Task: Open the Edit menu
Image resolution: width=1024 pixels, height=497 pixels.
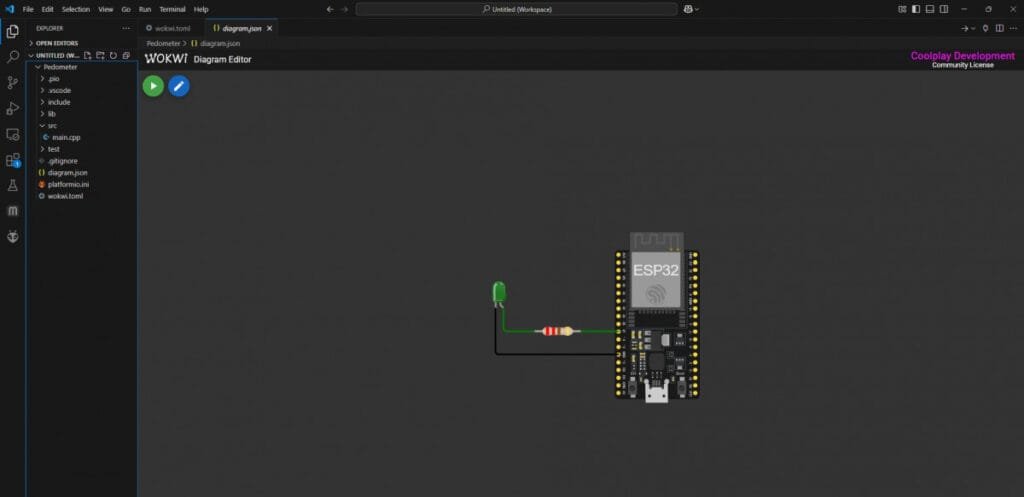Action: click(x=48, y=9)
